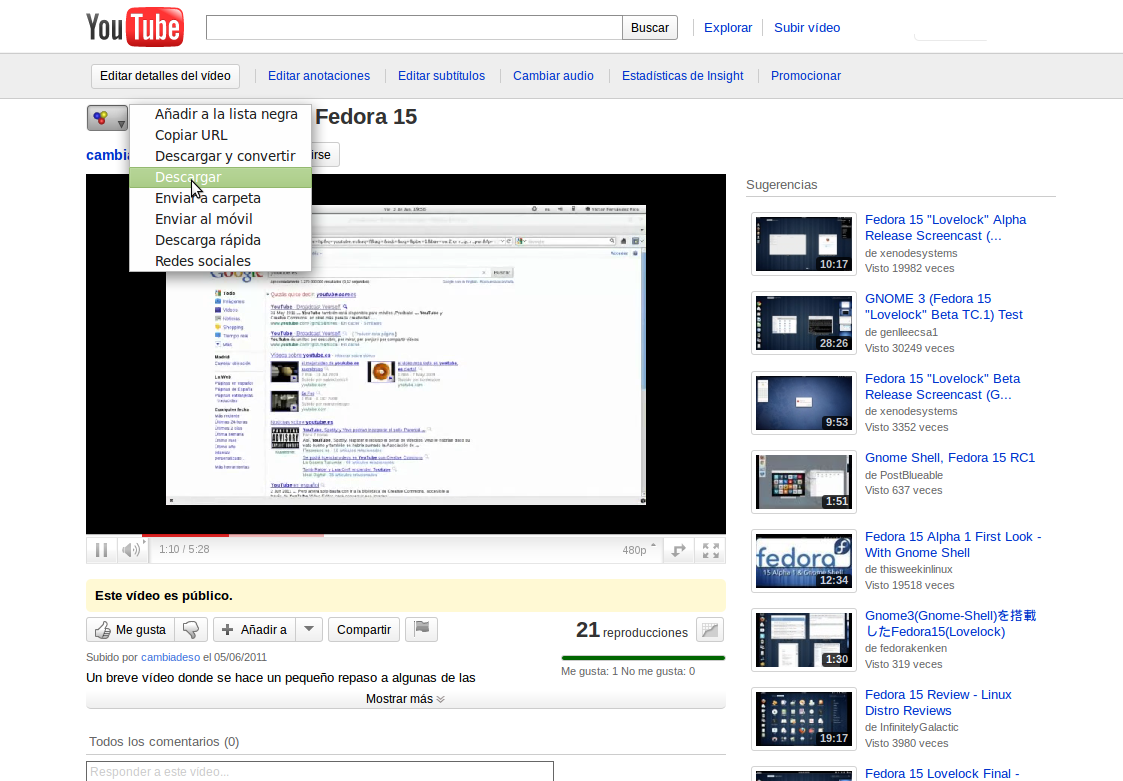Click the like ratio green bar
This screenshot has height=781, width=1123.
click(x=643, y=658)
